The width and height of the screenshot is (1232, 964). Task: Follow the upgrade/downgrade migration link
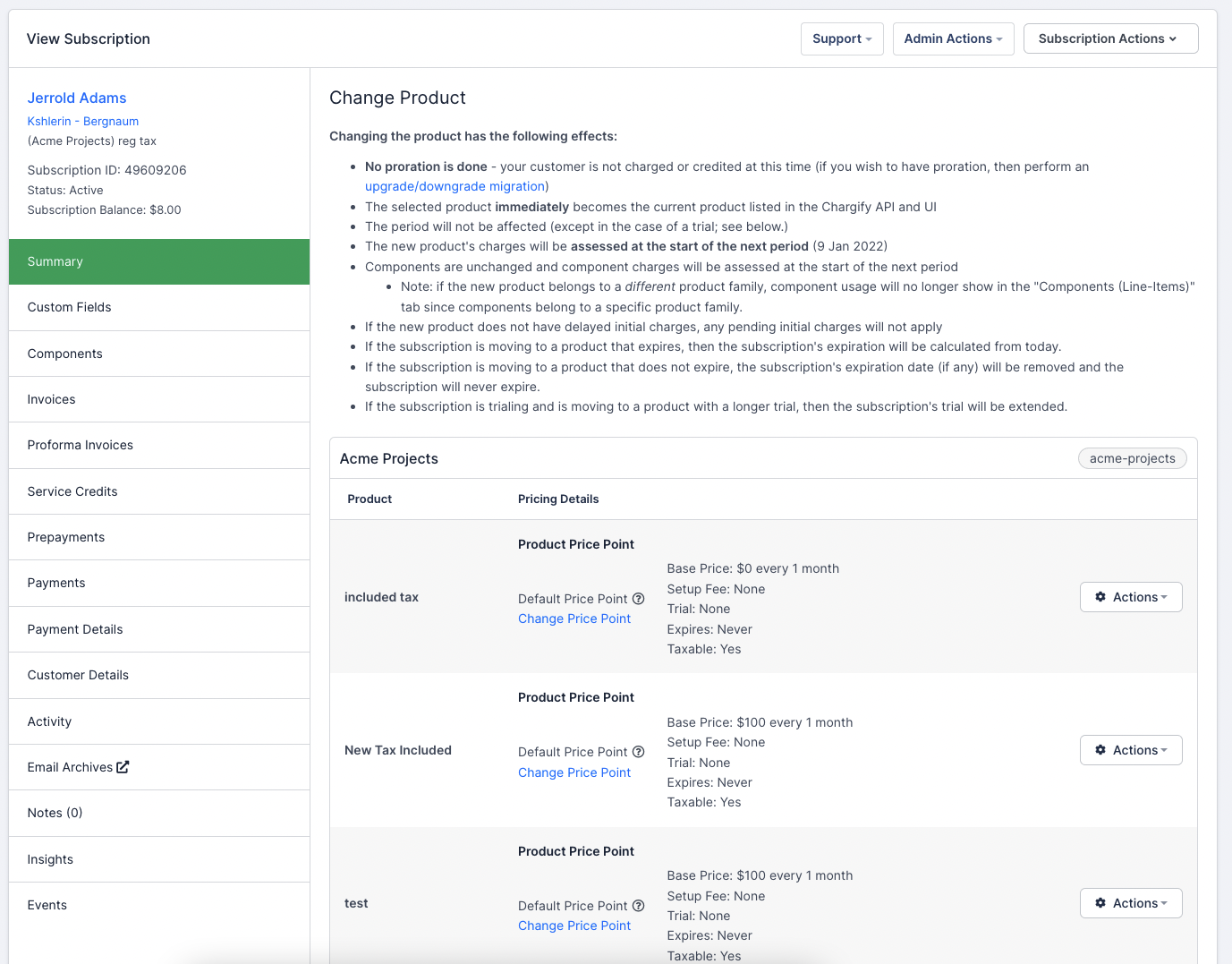[455, 186]
